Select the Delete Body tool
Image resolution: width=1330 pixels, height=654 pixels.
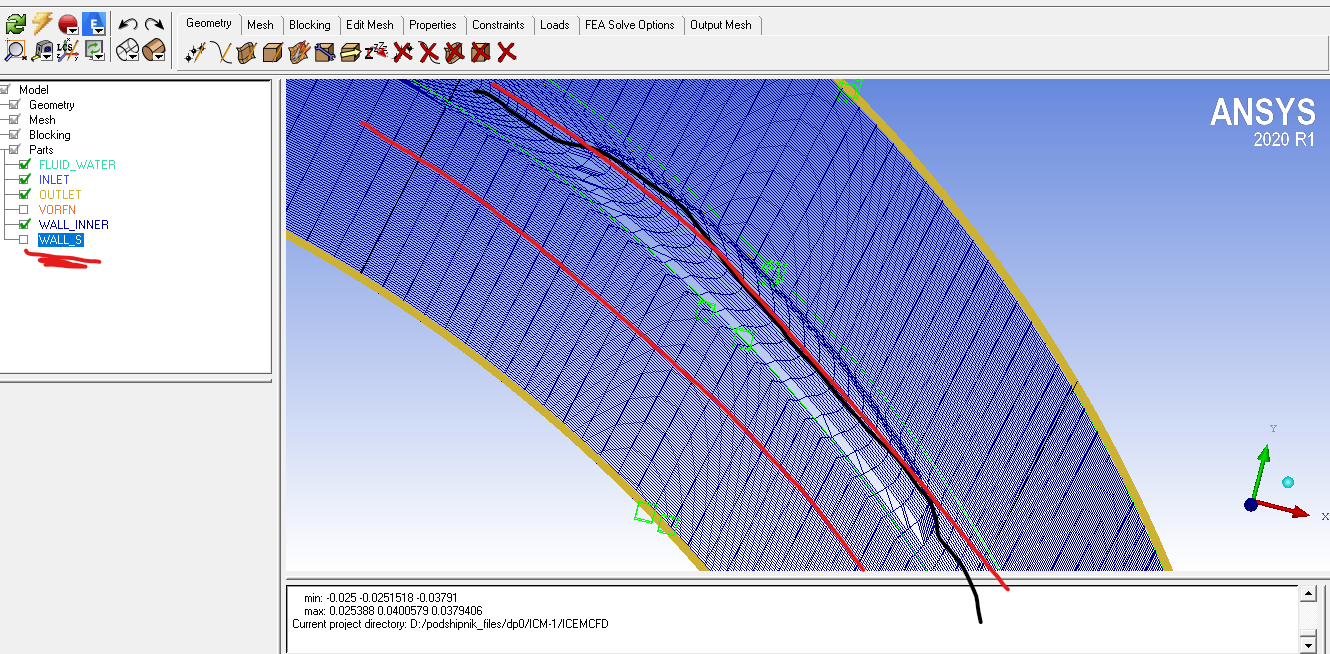click(481, 51)
